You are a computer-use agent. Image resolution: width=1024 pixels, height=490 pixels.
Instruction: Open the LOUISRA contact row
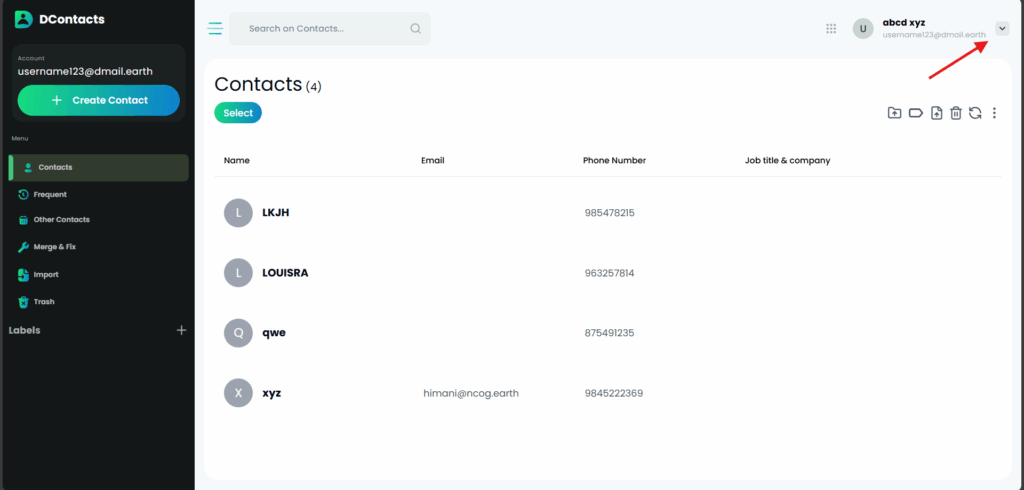(x=285, y=273)
